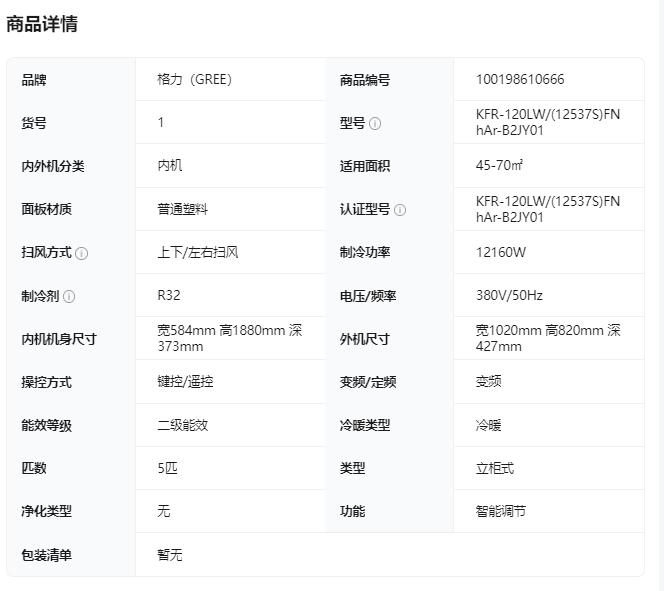Select the 内机机身尺寸 dimensions value
Screen dimensions: 664x591
(229, 338)
